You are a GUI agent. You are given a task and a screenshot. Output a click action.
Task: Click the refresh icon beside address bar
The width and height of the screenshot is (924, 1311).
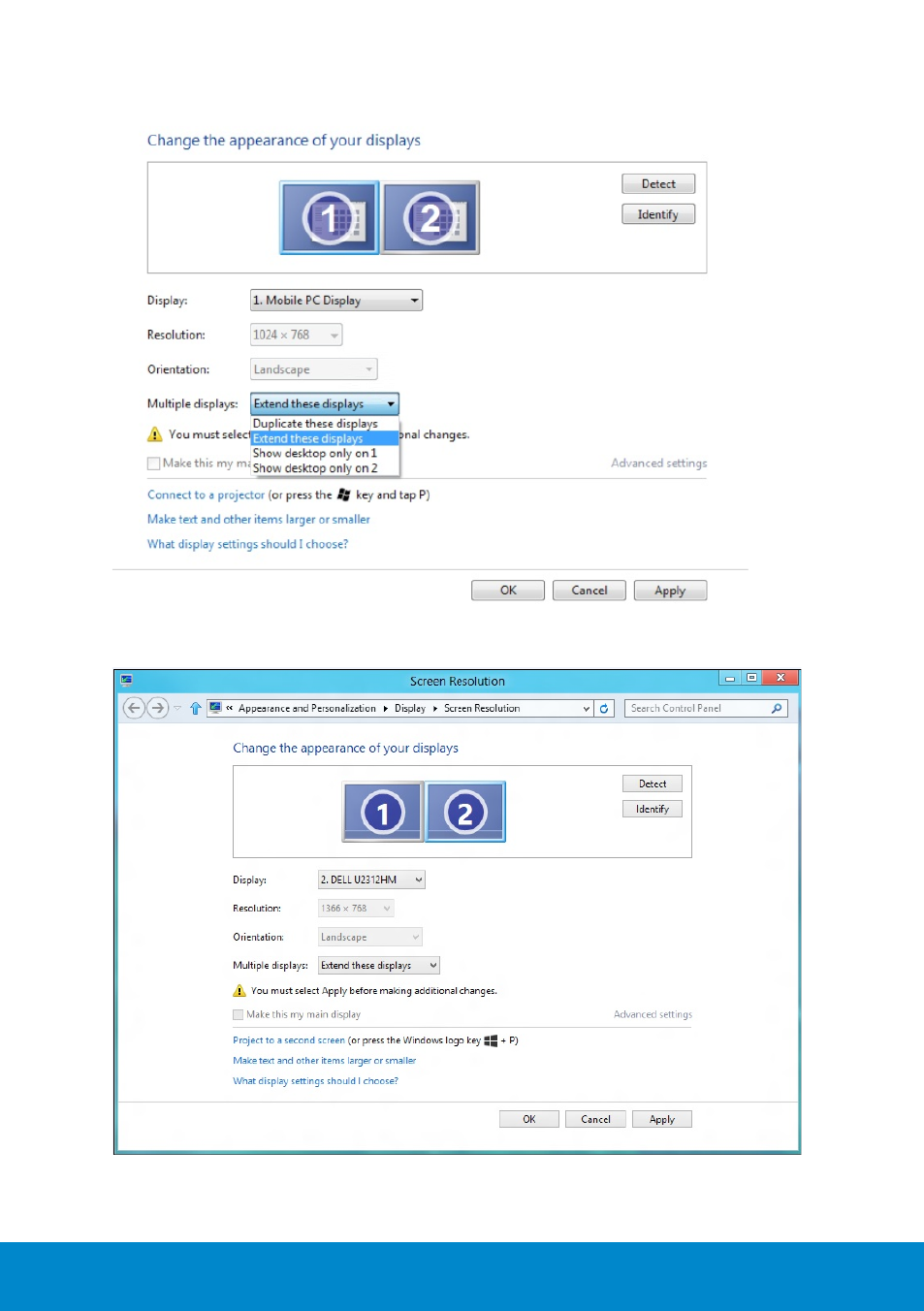[x=604, y=708]
